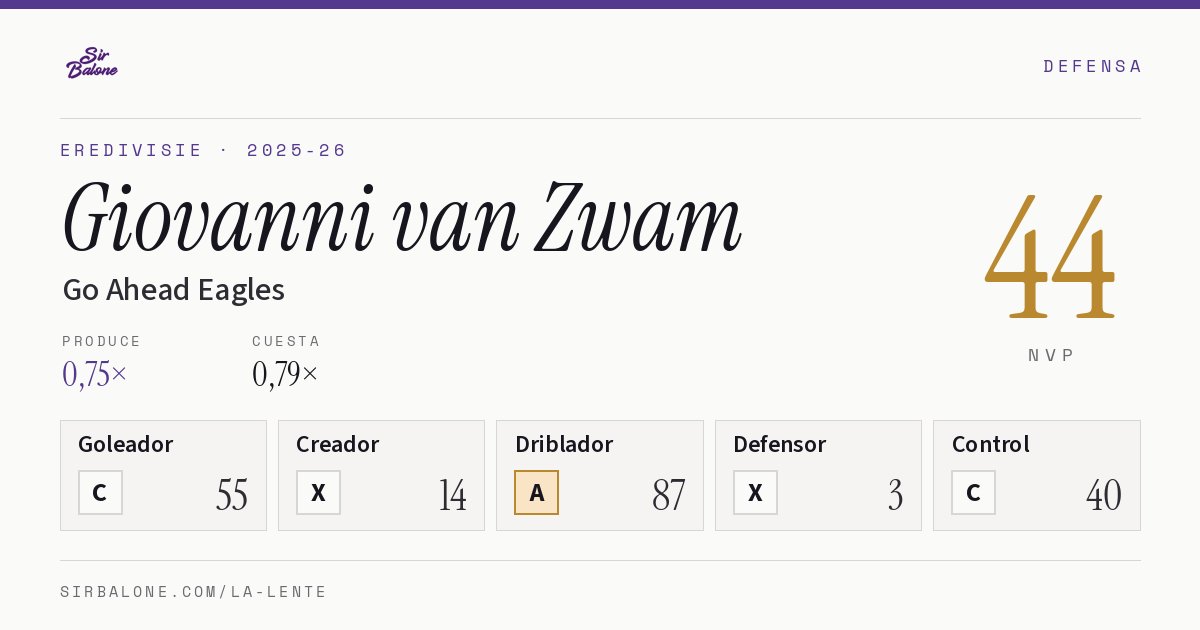The width and height of the screenshot is (1200, 630).
Task: Click the Produce value 0,75×
Action: (x=95, y=374)
